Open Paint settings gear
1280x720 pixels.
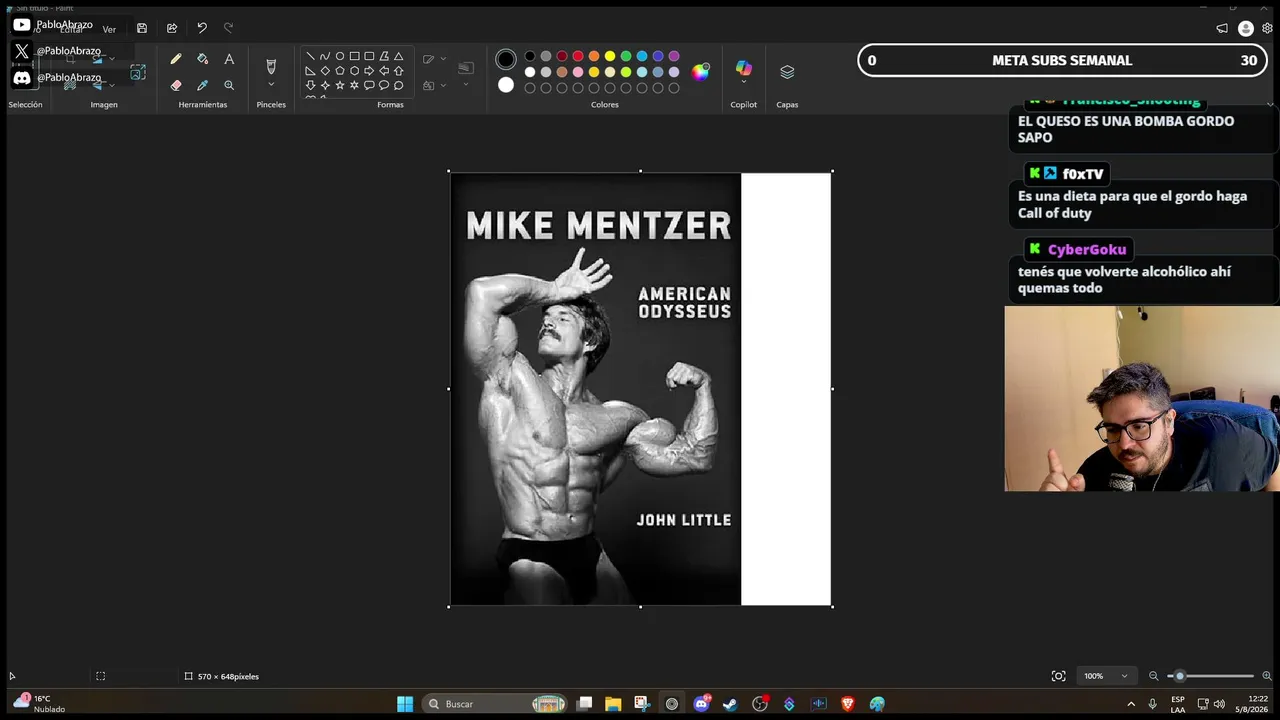point(1267,28)
